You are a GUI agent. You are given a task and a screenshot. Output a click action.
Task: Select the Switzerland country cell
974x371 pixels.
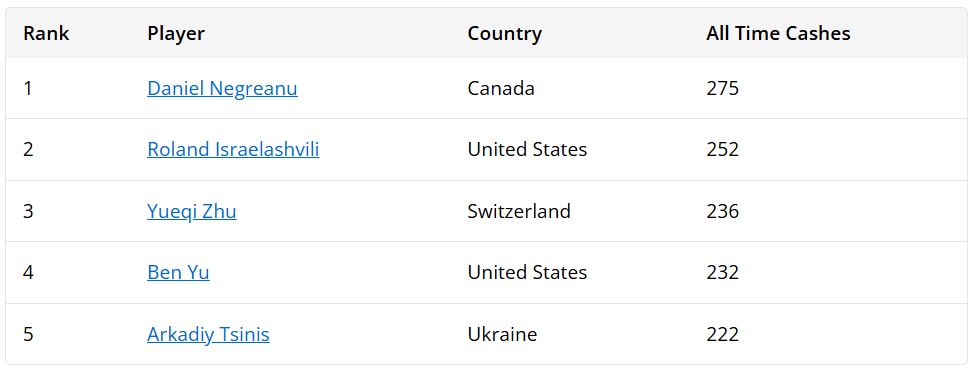(519, 211)
